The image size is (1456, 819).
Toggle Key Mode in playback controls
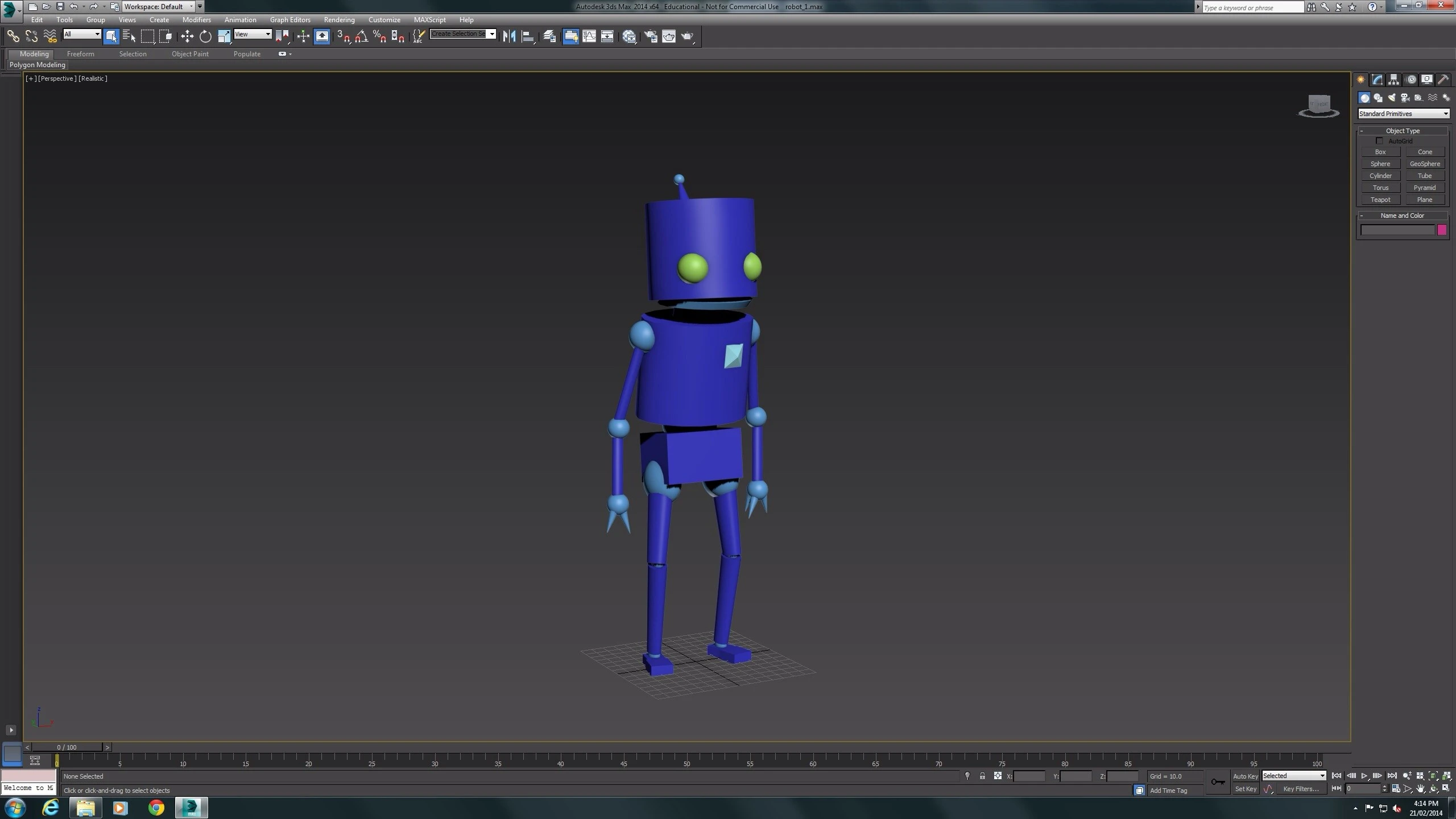1337,788
